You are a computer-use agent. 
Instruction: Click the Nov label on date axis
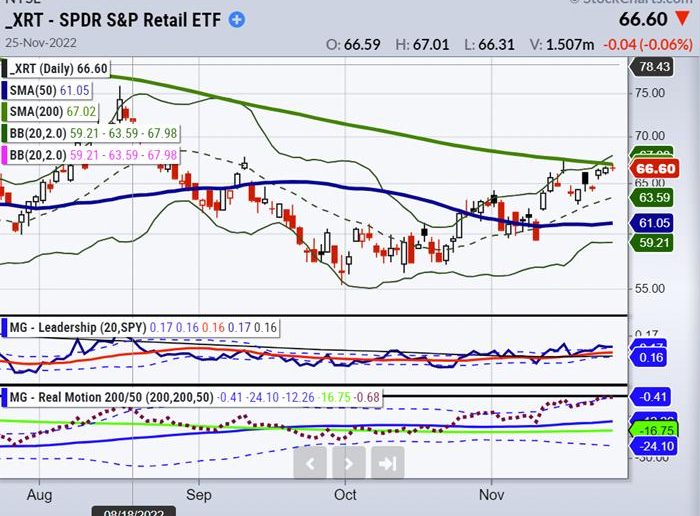pyautogui.click(x=492, y=495)
